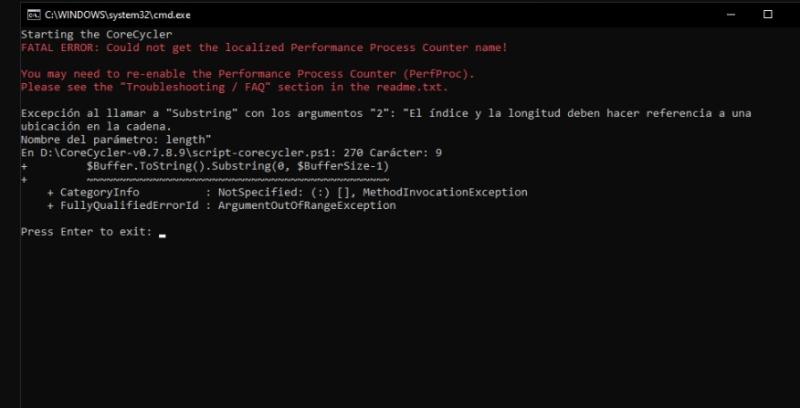Image resolution: width=800 pixels, height=408 pixels.
Task: Select the red FATAL ERROR message line
Action: [264, 47]
